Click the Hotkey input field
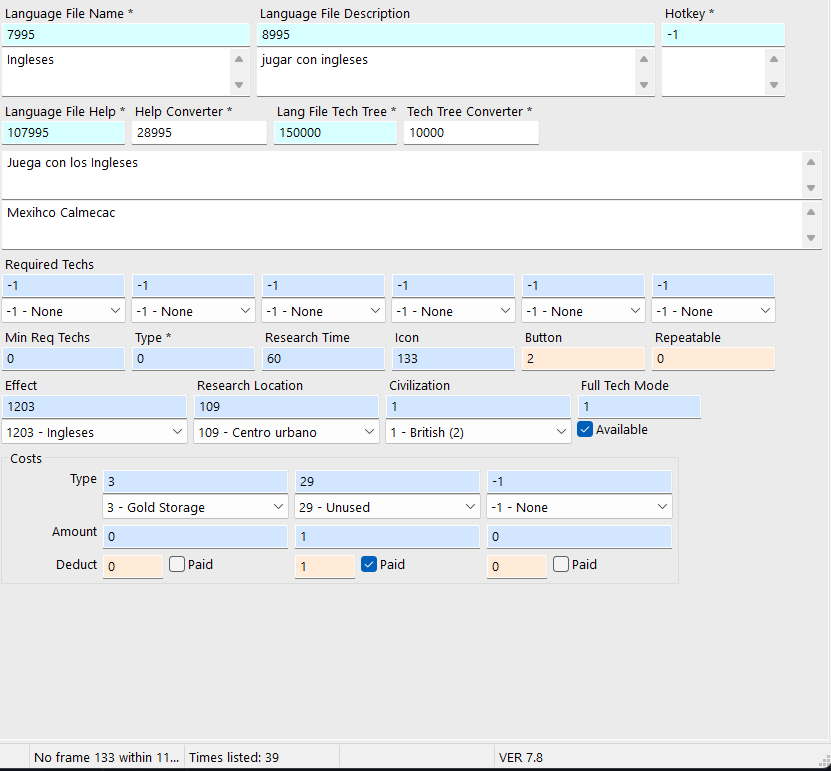The image size is (831, 771). point(722,34)
